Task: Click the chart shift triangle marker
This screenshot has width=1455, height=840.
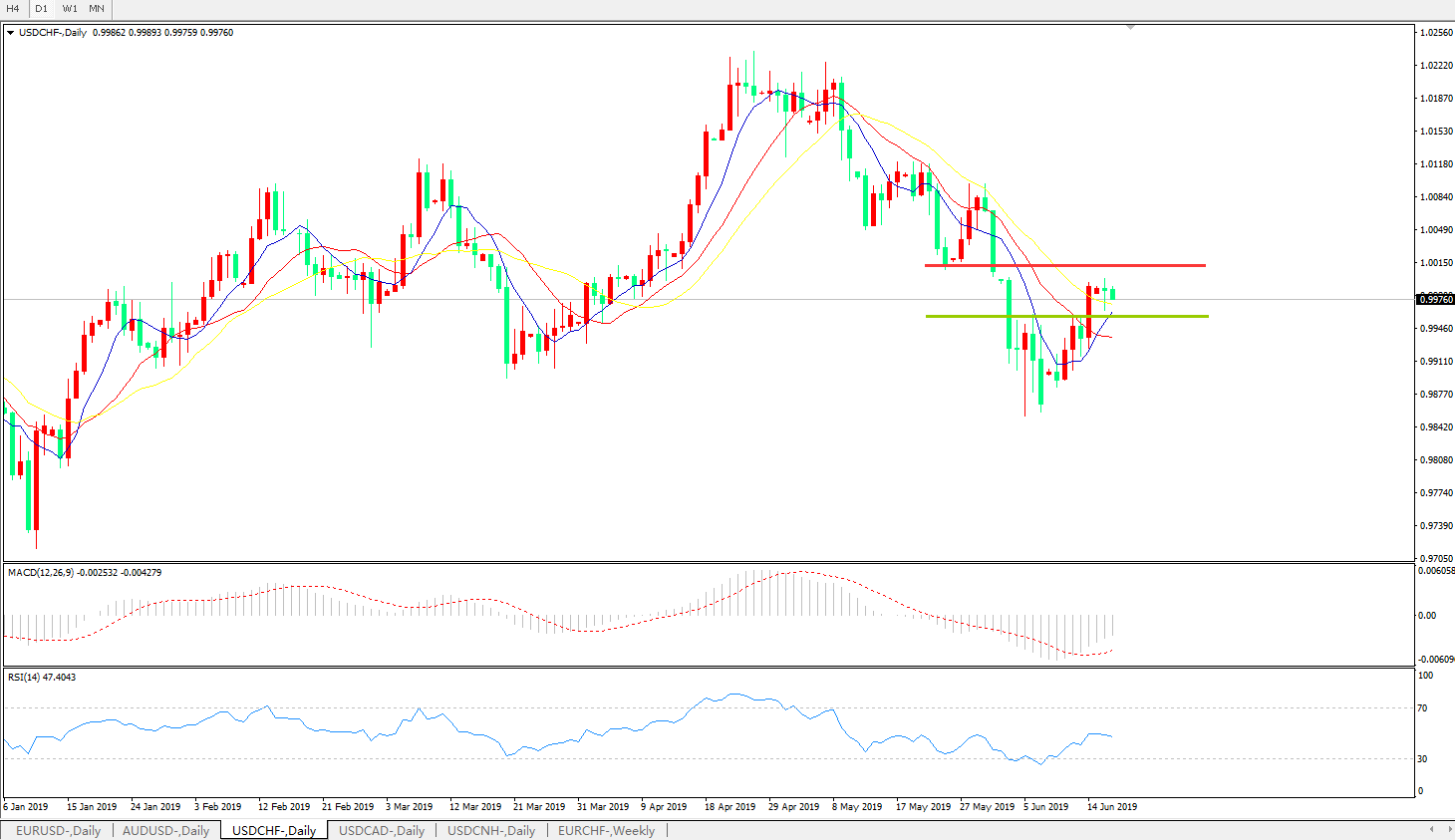Action: (x=1130, y=28)
